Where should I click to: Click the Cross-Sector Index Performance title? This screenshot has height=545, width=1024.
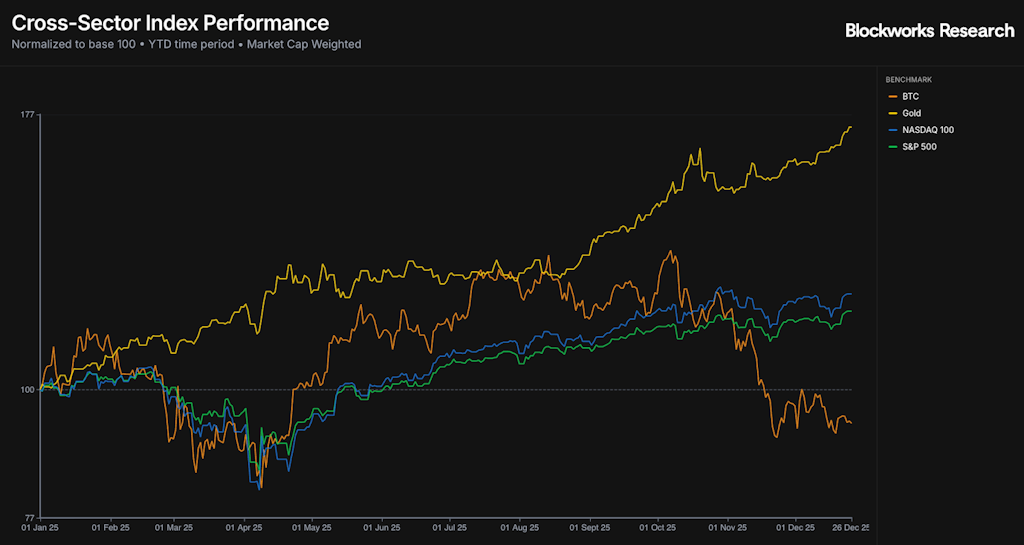coord(170,23)
